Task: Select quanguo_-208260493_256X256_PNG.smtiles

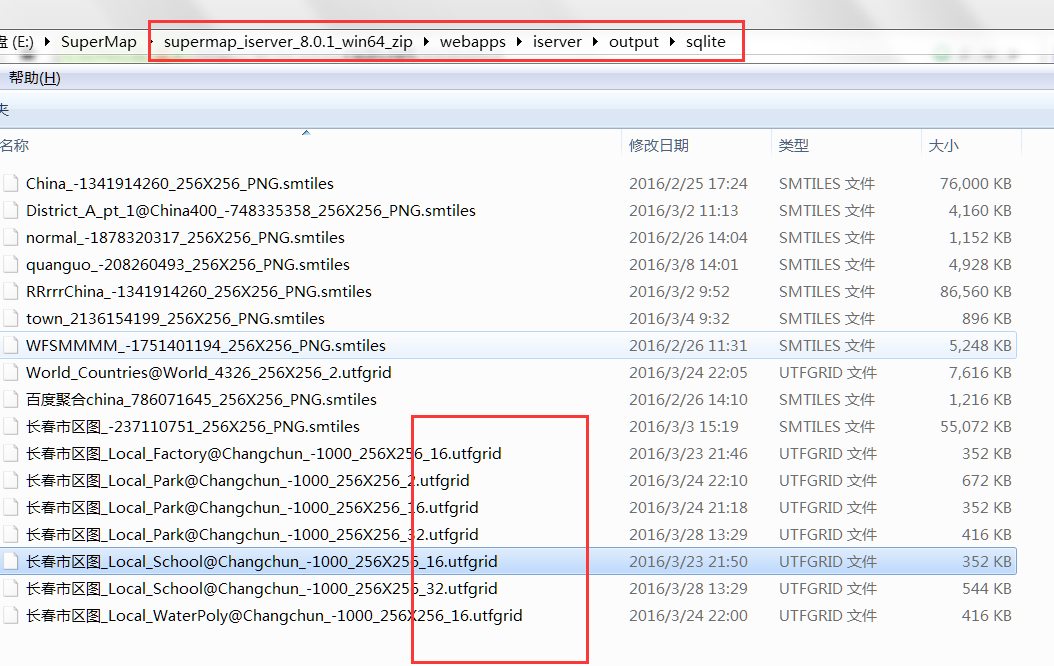Action: [188, 264]
